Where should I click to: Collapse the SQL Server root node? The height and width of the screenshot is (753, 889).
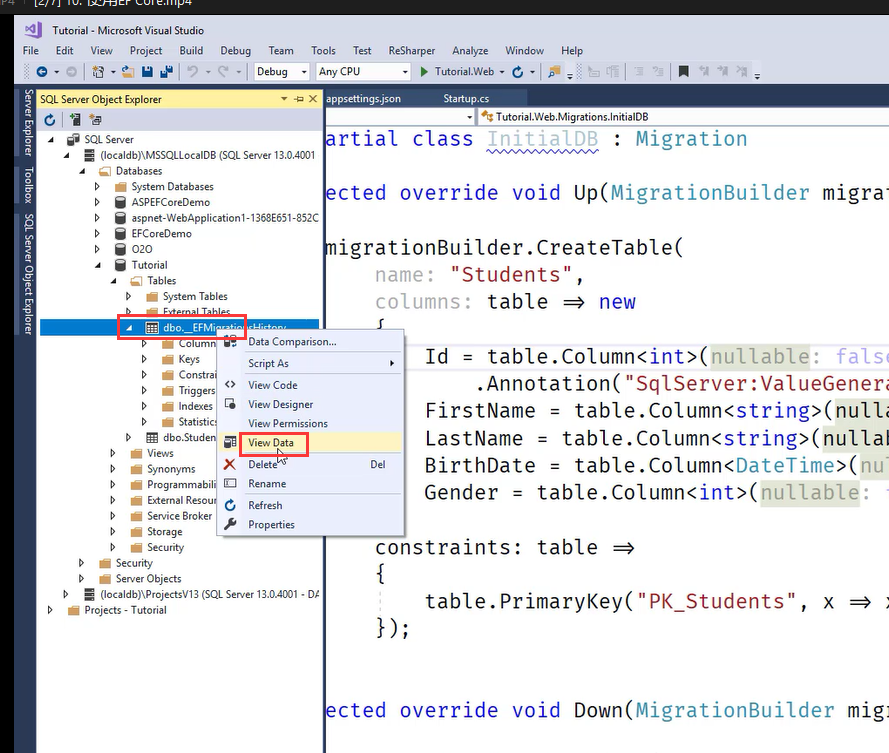tap(52, 139)
